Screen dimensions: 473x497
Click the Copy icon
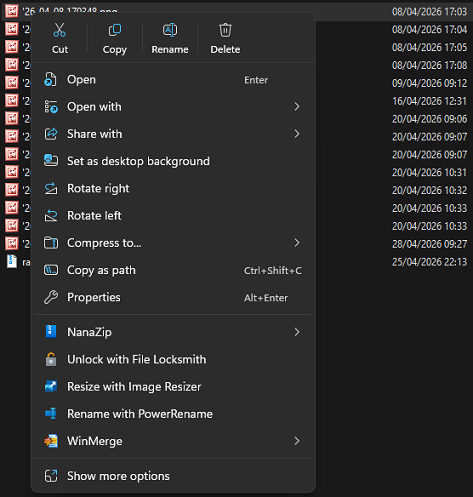coord(115,30)
